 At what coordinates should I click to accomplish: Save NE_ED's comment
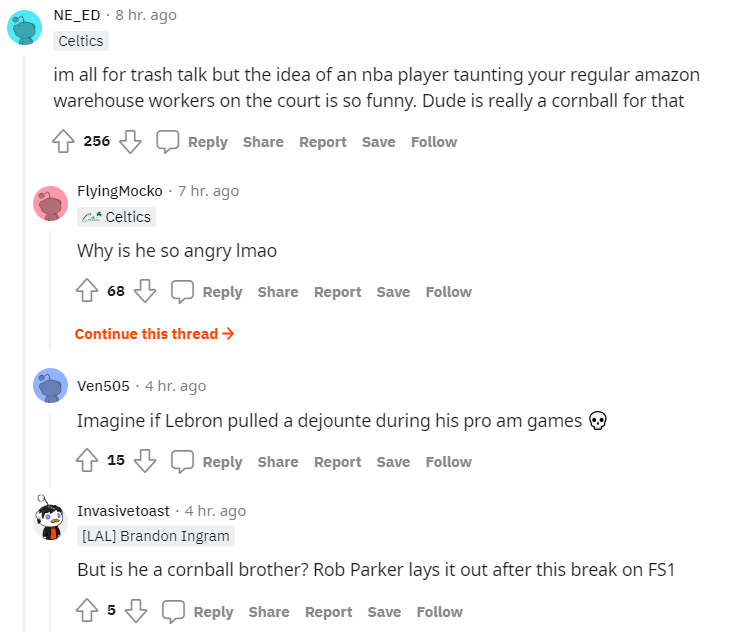[378, 142]
